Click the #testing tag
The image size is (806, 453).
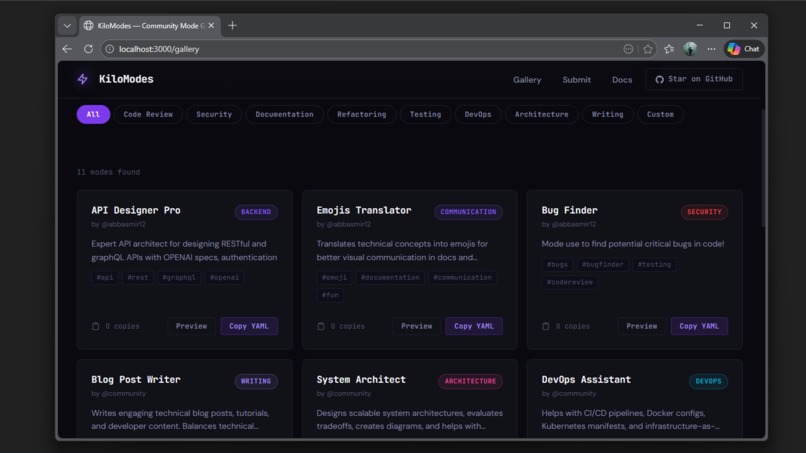[x=654, y=265]
